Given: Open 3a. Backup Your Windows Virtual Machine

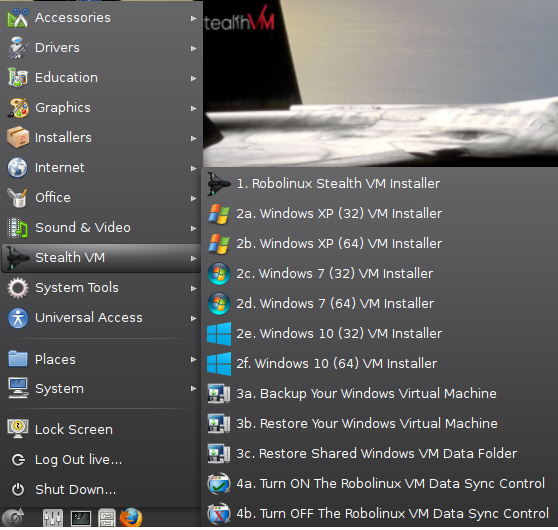Looking at the screenshot, I should tap(379, 393).
